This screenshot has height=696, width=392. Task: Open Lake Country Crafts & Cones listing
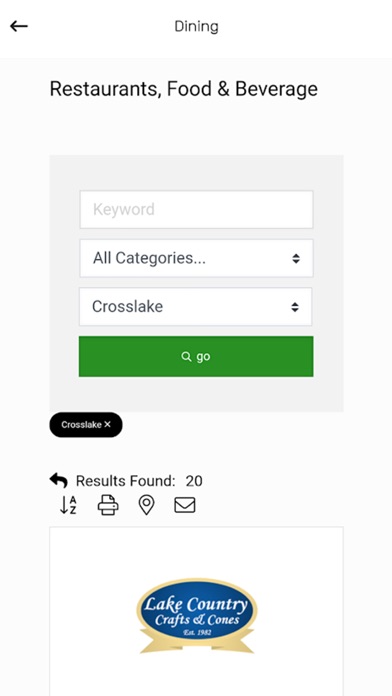[x=196, y=616]
